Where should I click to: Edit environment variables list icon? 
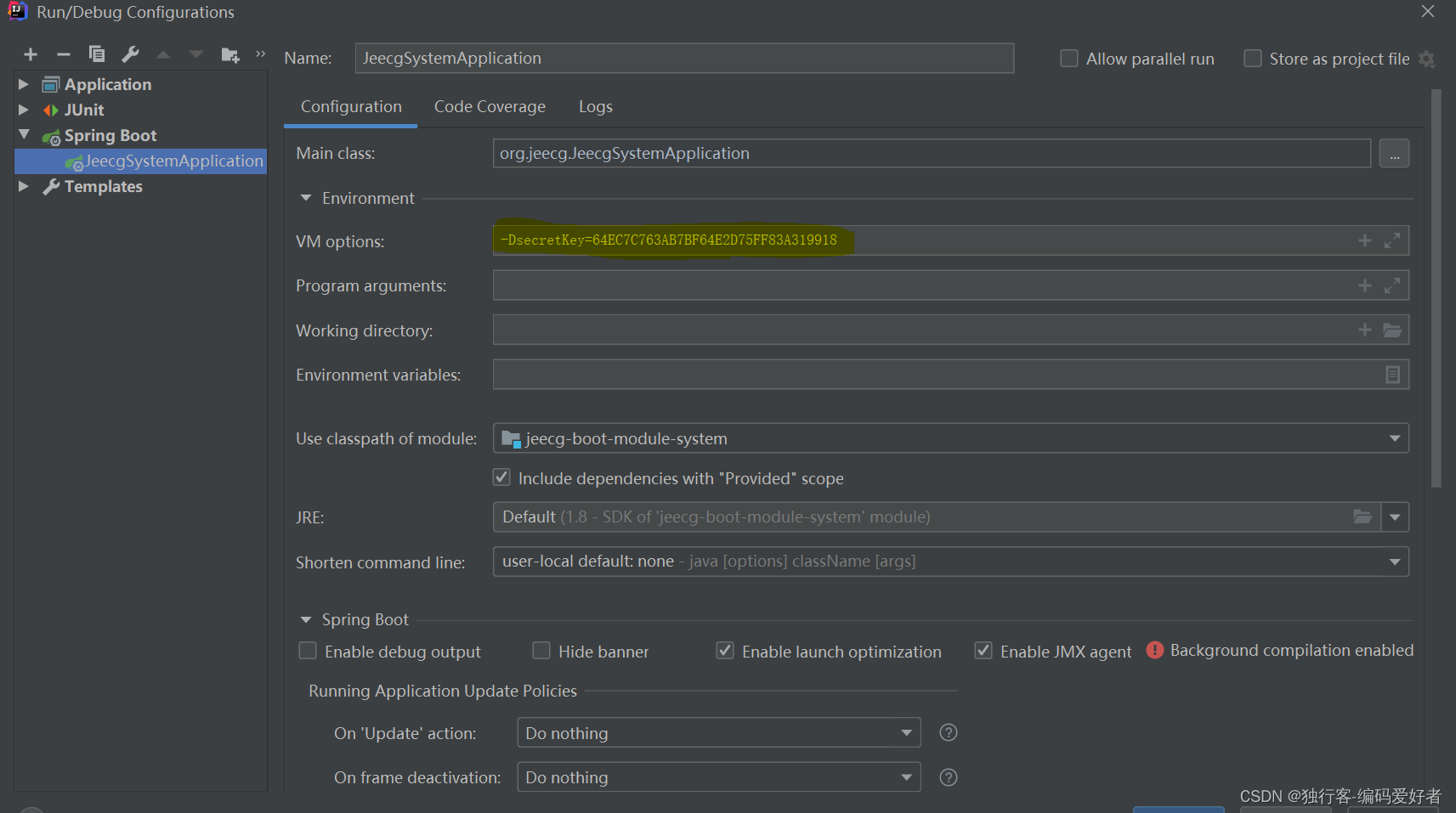pos(1392,375)
